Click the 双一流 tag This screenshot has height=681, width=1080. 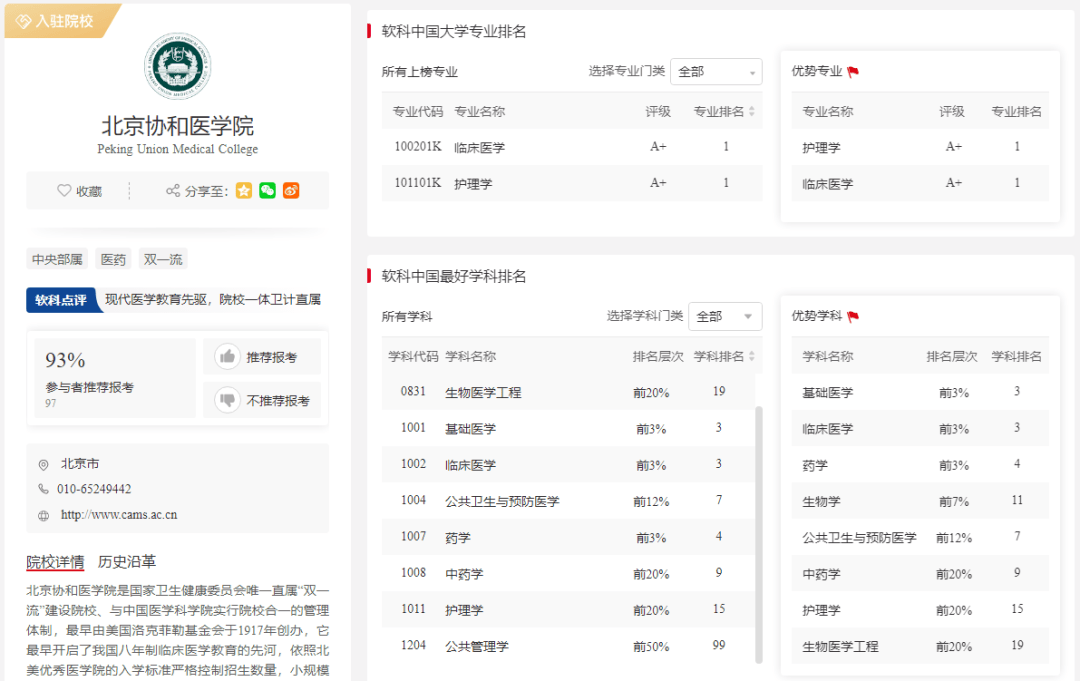point(163,260)
